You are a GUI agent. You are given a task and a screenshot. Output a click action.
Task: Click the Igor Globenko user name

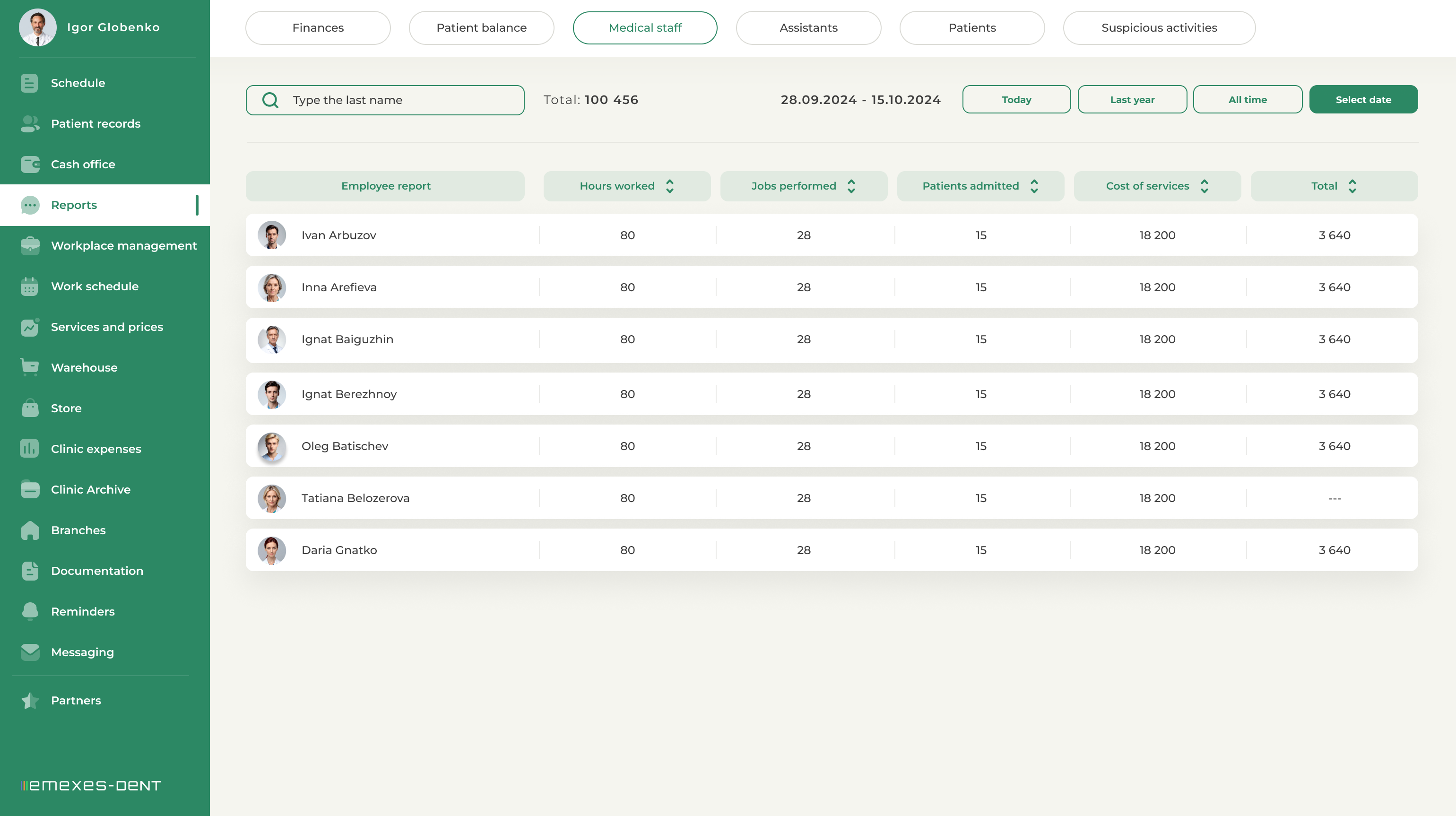click(113, 27)
